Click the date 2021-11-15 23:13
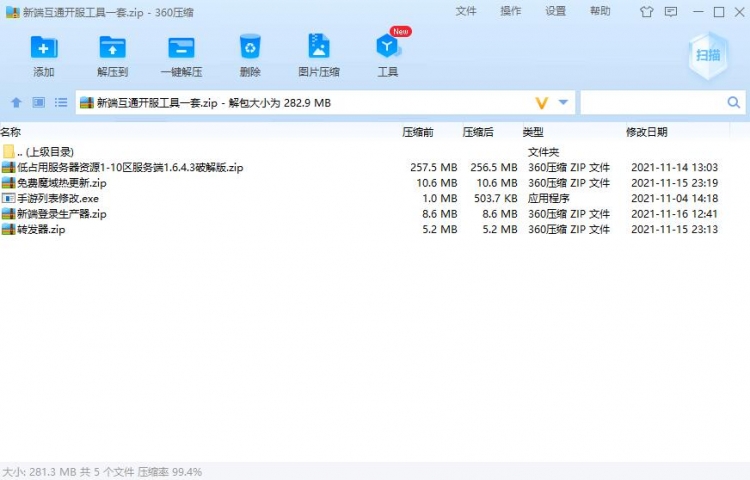The height and width of the screenshot is (480, 750). pos(674,229)
